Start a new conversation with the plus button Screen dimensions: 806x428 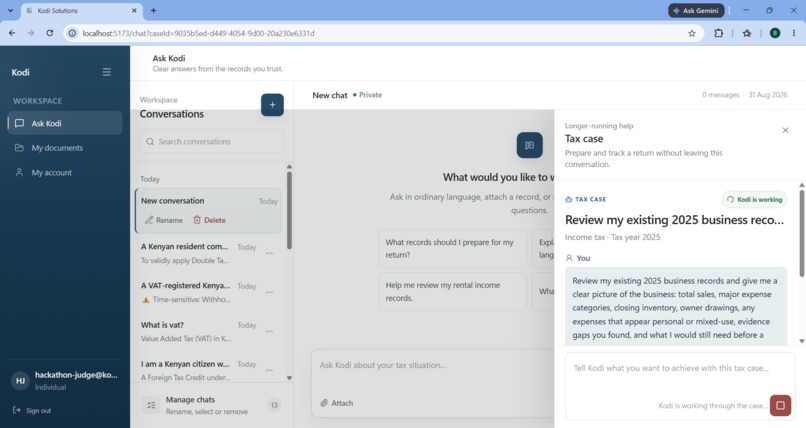point(272,105)
